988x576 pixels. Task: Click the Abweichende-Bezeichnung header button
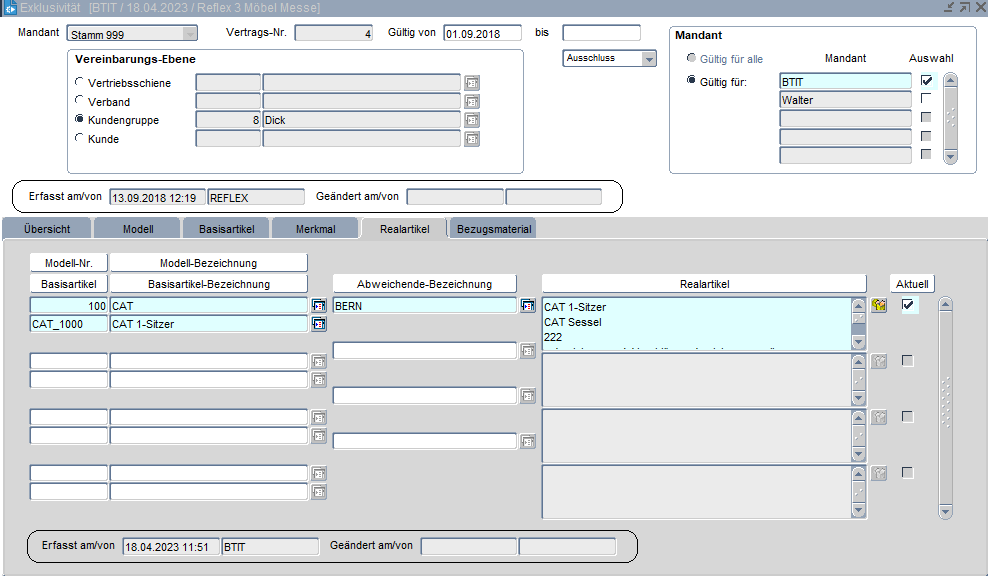click(425, 284)
